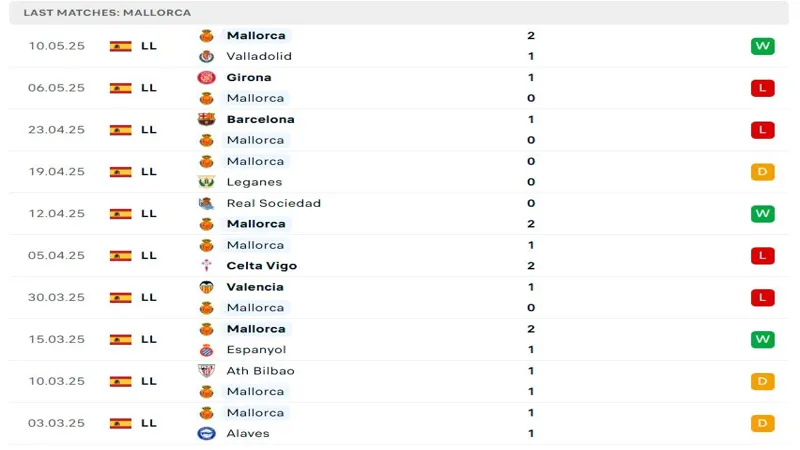This screenshot has height=450, width=800.
Task: Click the Spain flag on the 10.05.25 row
Action: coord(121,46)
